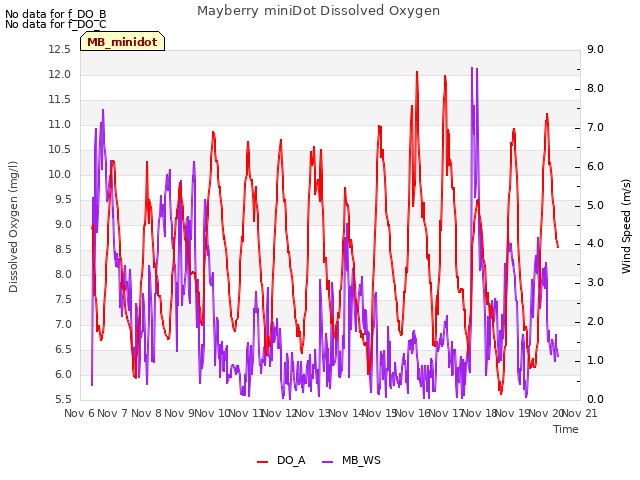Screen dimensions: 640x480
Task: Click the purple MB_WS legend line swatch
Action: (327, 462)
